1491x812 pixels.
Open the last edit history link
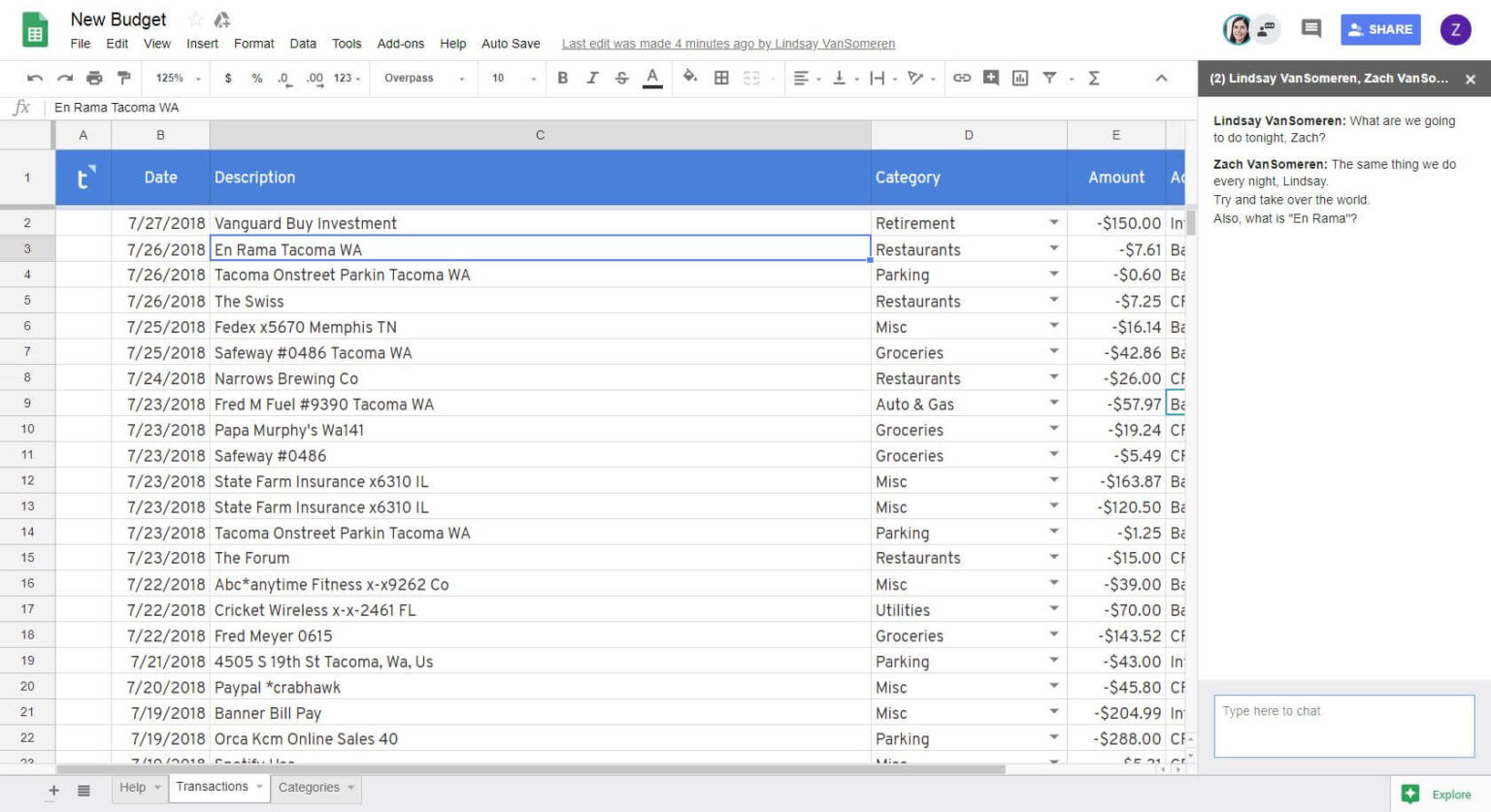[x=727, y=43]
